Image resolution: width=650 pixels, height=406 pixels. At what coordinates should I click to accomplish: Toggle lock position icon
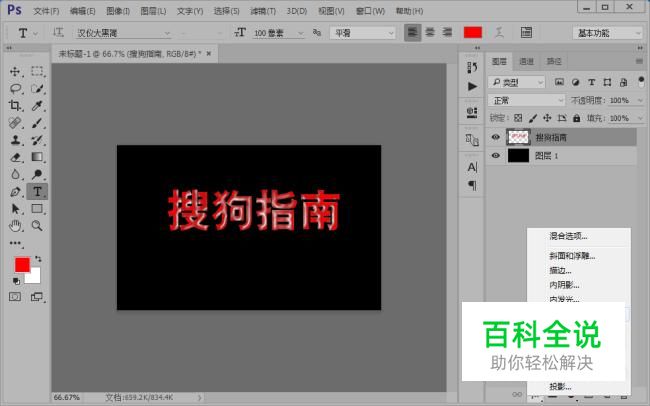(547, 118)
